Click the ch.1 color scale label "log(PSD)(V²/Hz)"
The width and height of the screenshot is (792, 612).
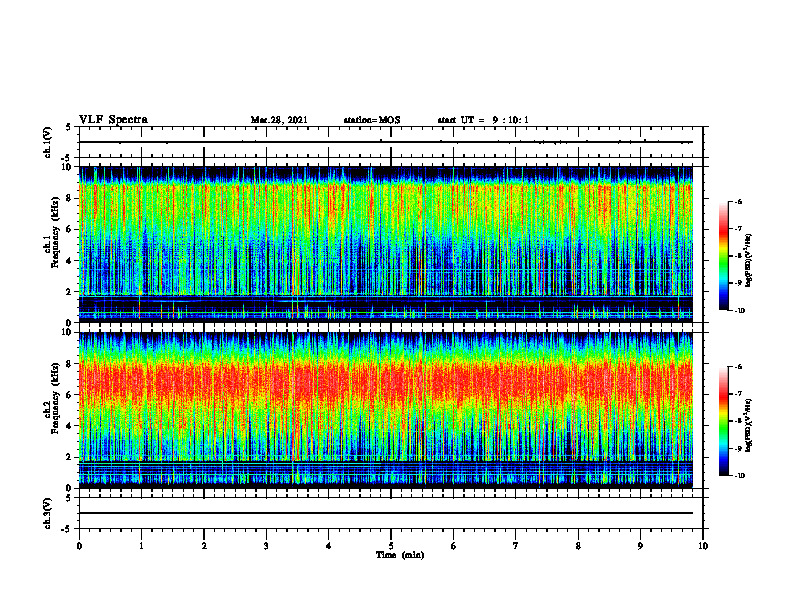click(749, 260)
